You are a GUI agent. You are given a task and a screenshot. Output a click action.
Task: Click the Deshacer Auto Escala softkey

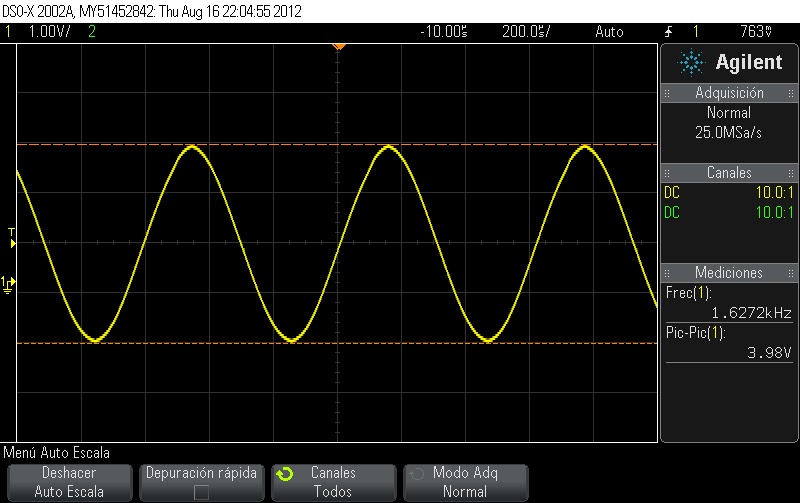click(69, 482)
